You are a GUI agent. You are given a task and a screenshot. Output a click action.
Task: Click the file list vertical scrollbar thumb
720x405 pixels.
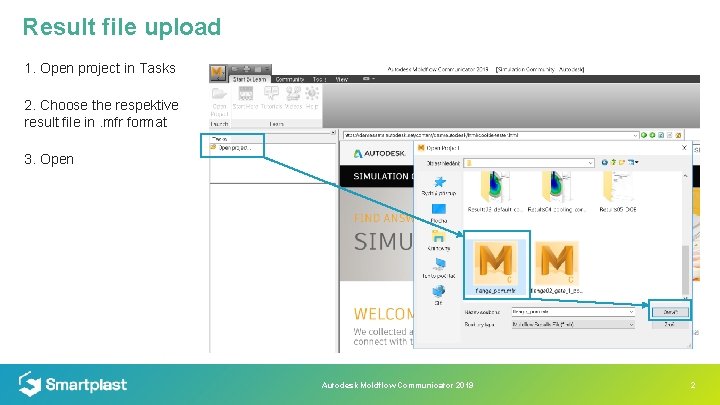685,269
